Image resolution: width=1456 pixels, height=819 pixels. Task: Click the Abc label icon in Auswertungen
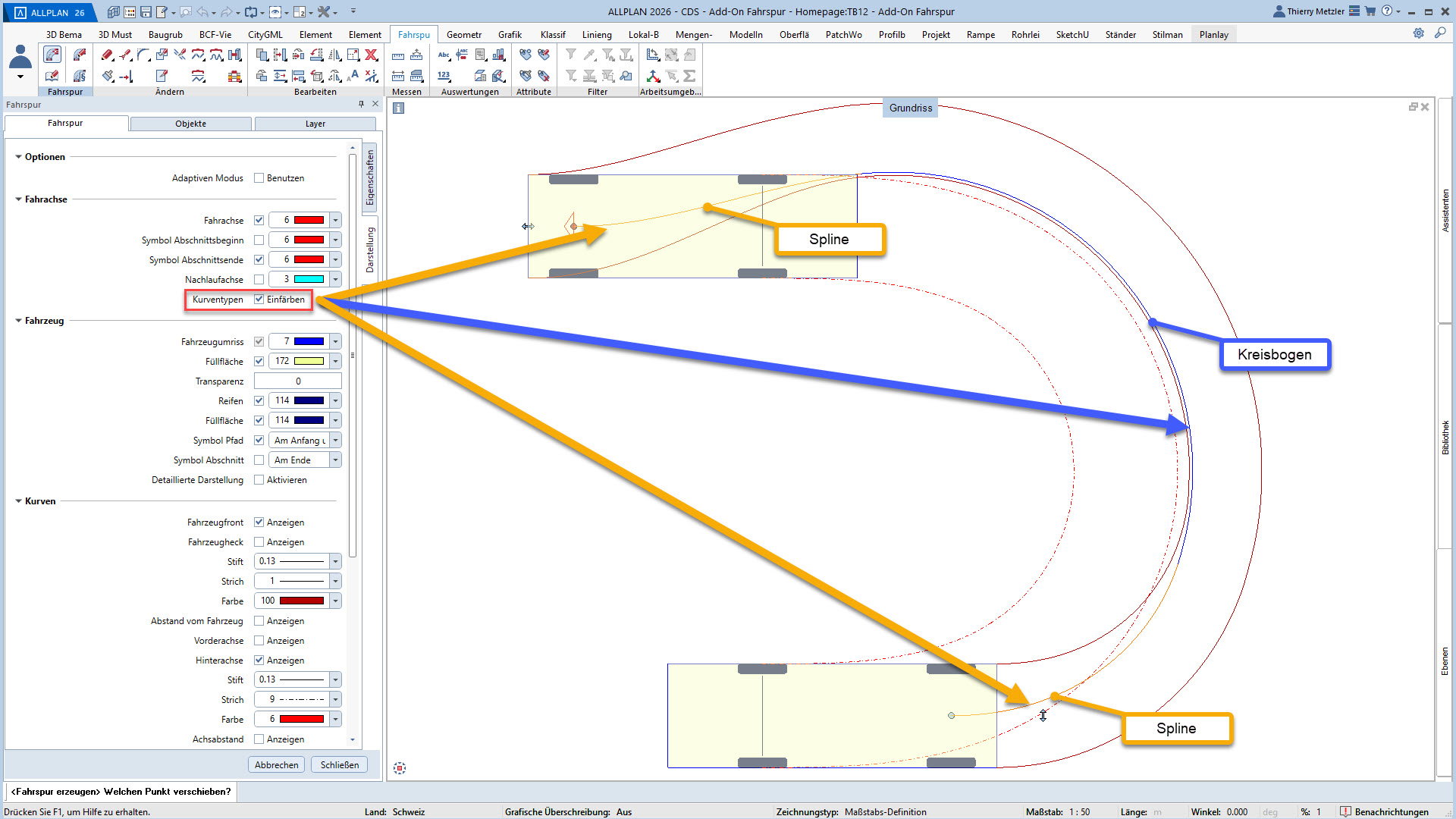(444, 55)
